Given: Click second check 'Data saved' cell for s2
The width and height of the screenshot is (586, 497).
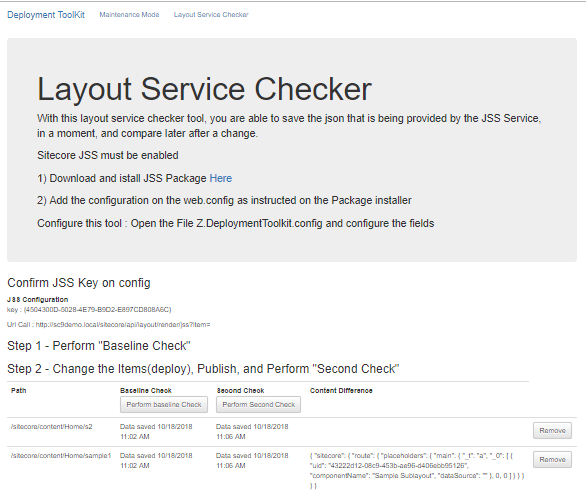Looking at the screenshot, I should (252, 431).
